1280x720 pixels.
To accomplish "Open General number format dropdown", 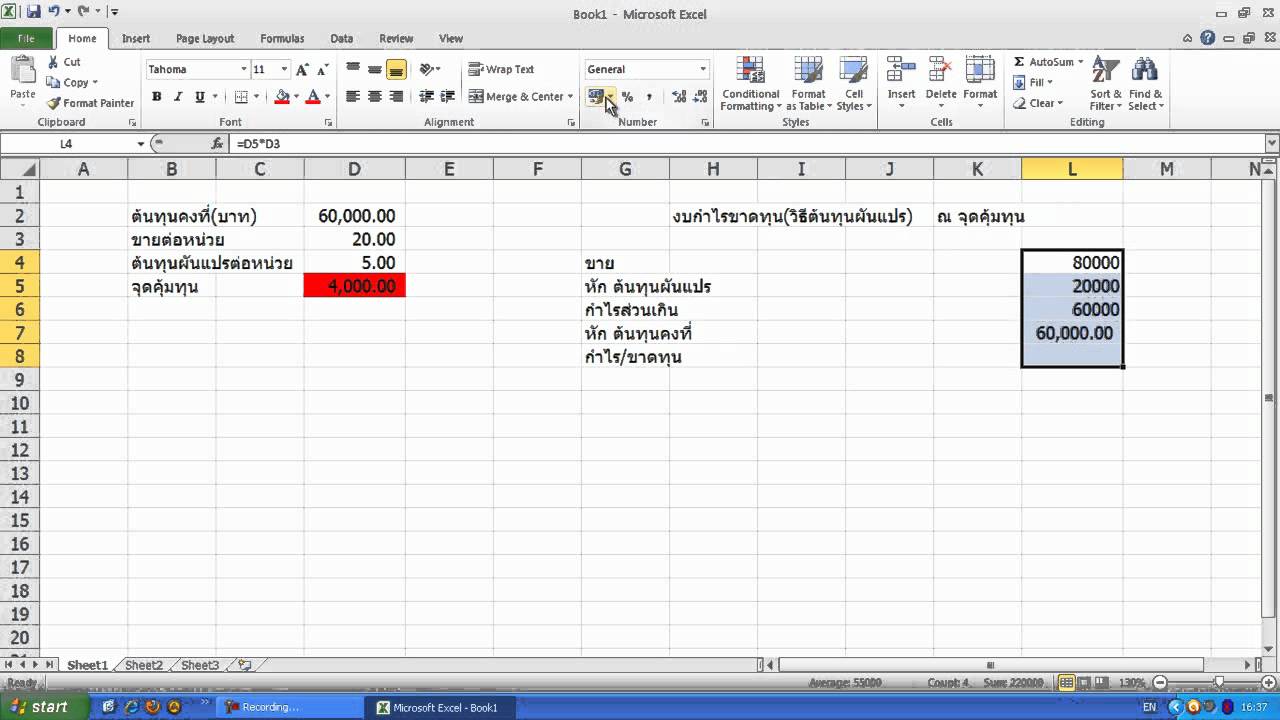I will pos(703,69).
